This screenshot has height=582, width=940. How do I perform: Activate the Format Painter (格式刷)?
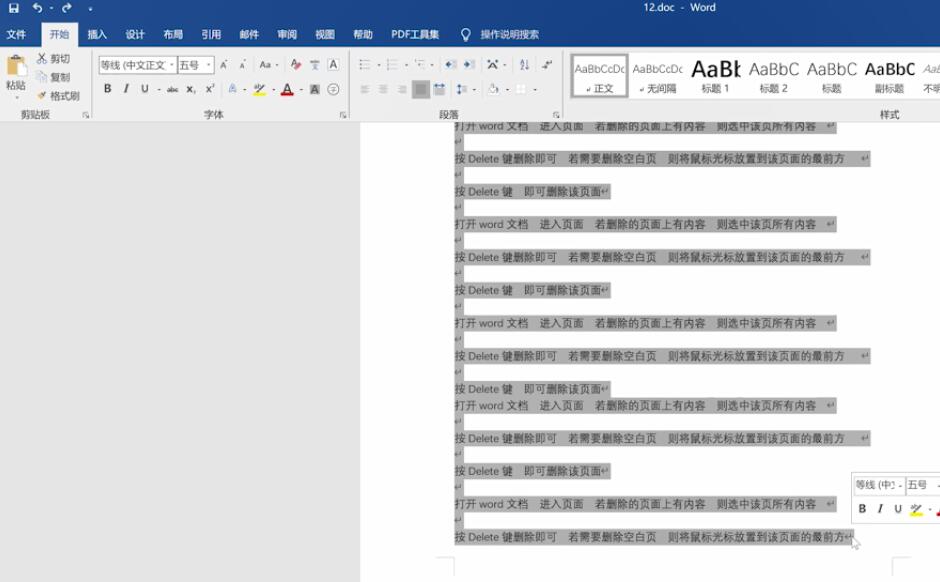point(58,96)
